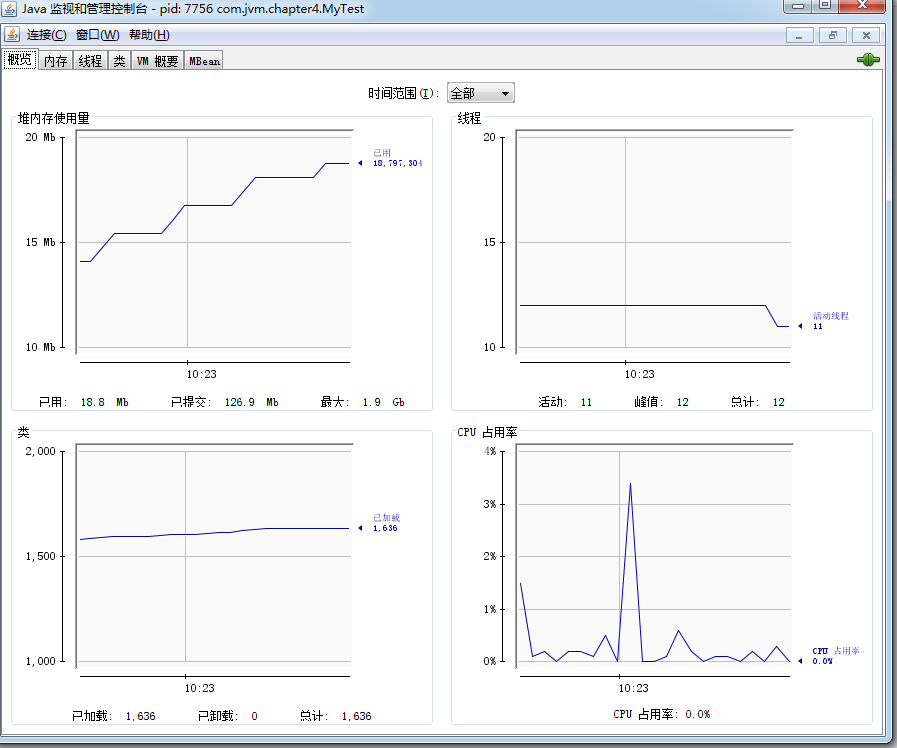Click the Java icon in title bar
The width and height of the screenshot is (897, 748).
click(9, 9)
